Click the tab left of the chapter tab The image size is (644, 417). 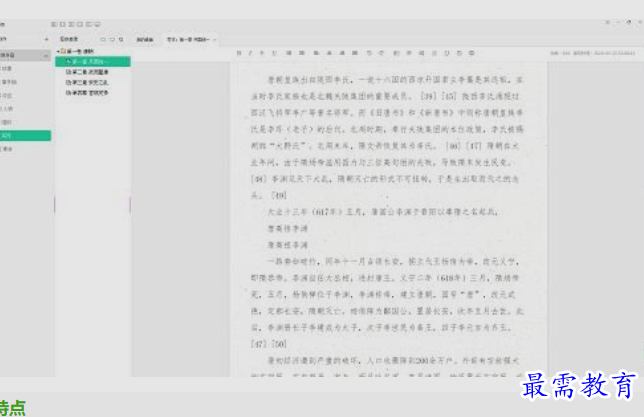[145, 39]
